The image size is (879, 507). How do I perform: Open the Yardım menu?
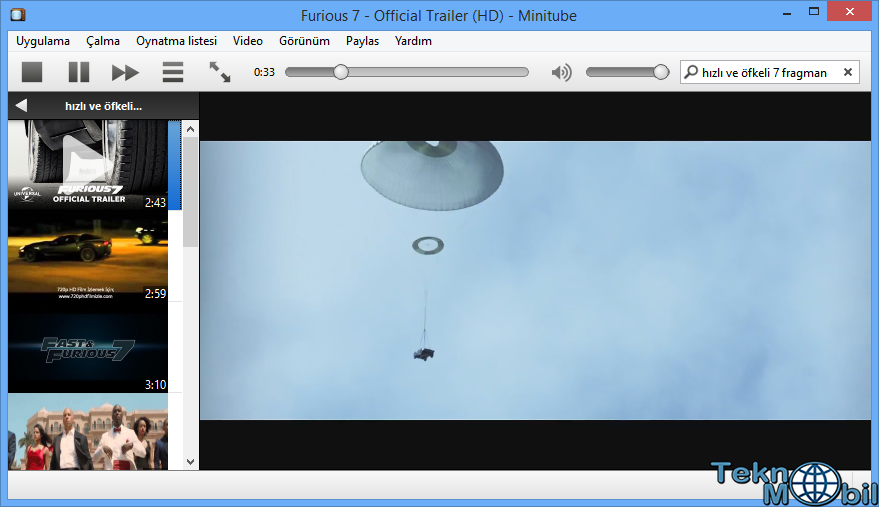point(413,41)
